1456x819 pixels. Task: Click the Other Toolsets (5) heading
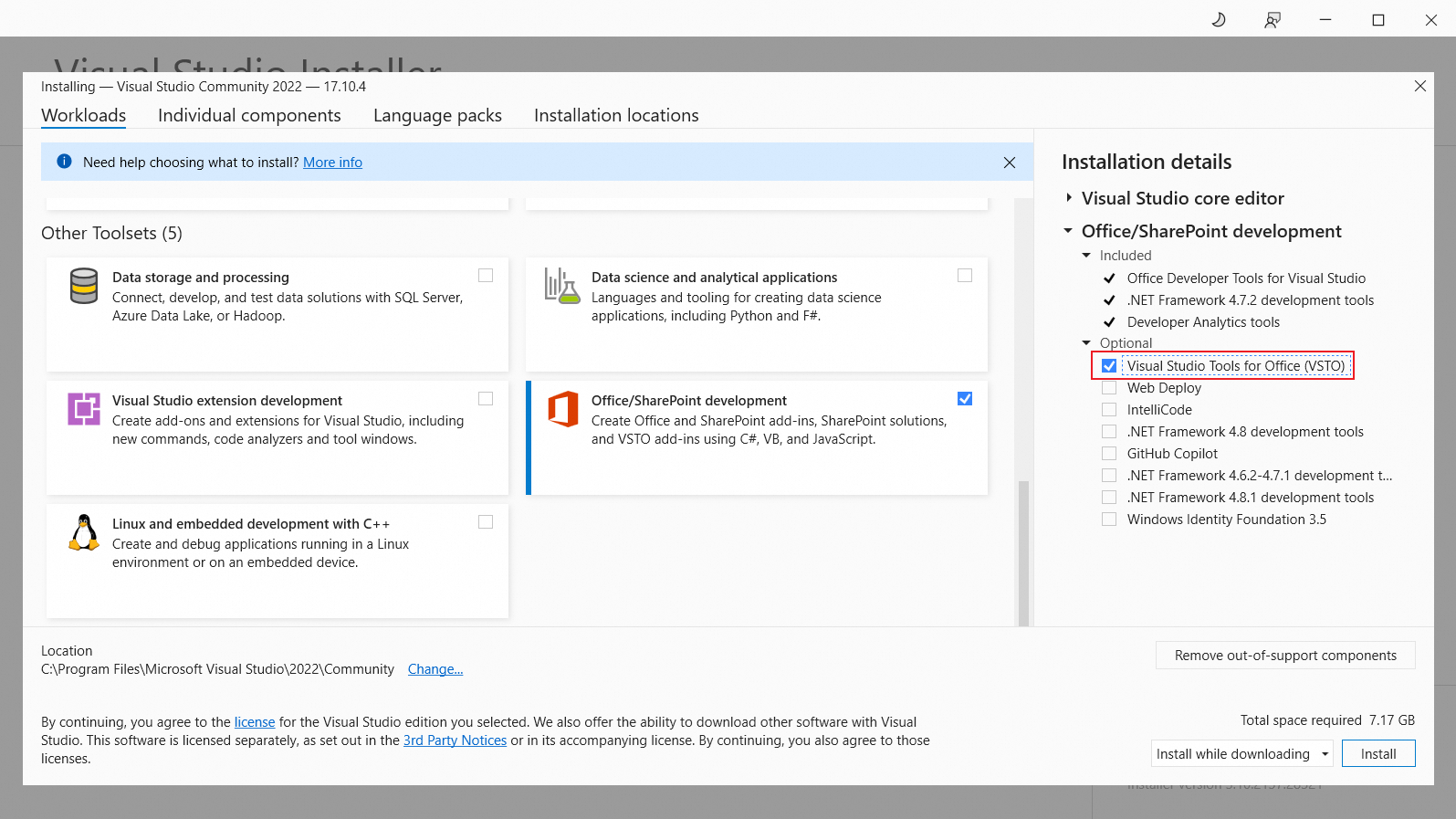tap(111, 234)
